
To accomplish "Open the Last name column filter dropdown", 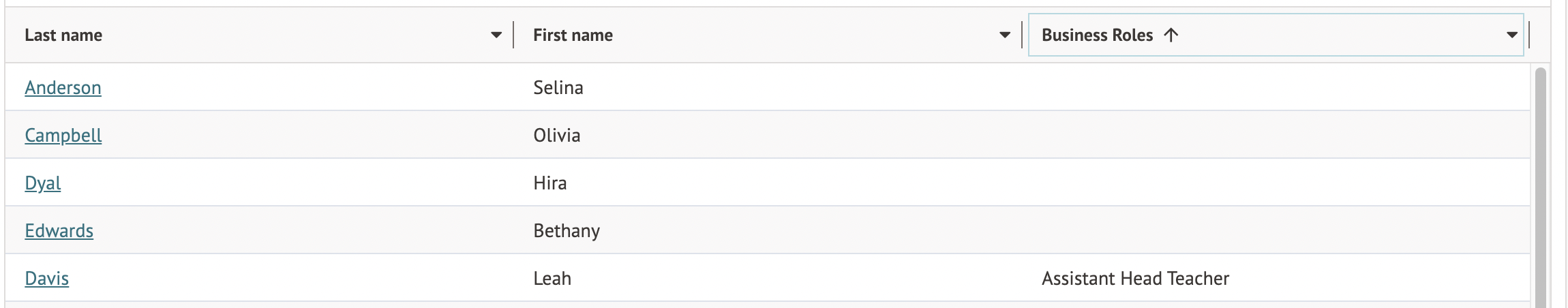I will (x=496, y=35).
